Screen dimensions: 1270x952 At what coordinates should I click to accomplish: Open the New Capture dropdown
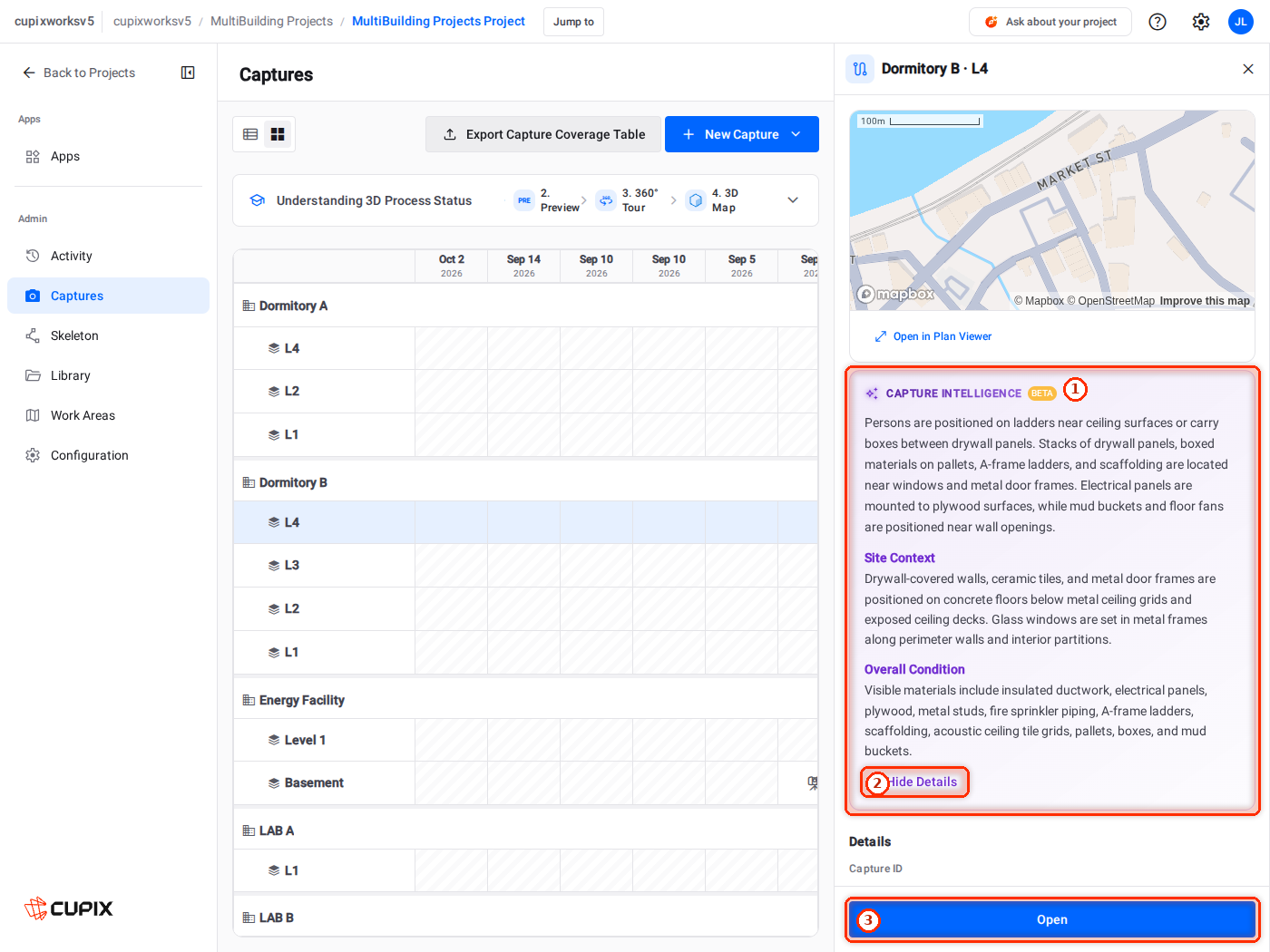[742, 134]
